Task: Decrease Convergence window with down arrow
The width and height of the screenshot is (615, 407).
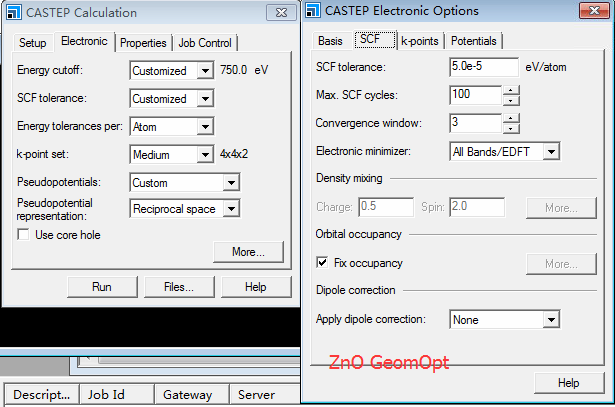Action: (511, 128)
